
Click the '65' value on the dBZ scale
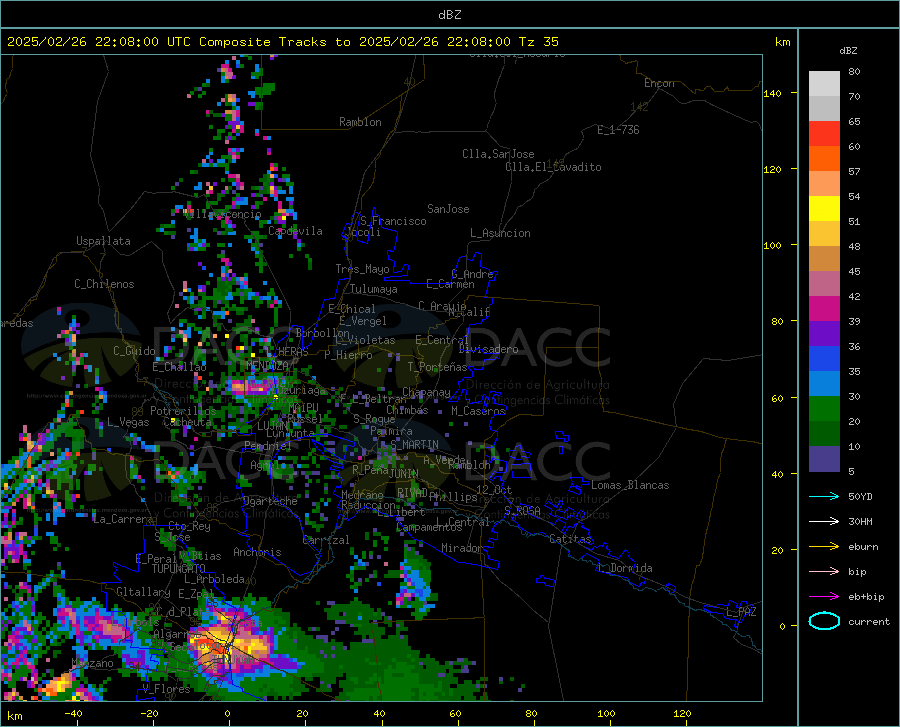[x=854, y=122]
